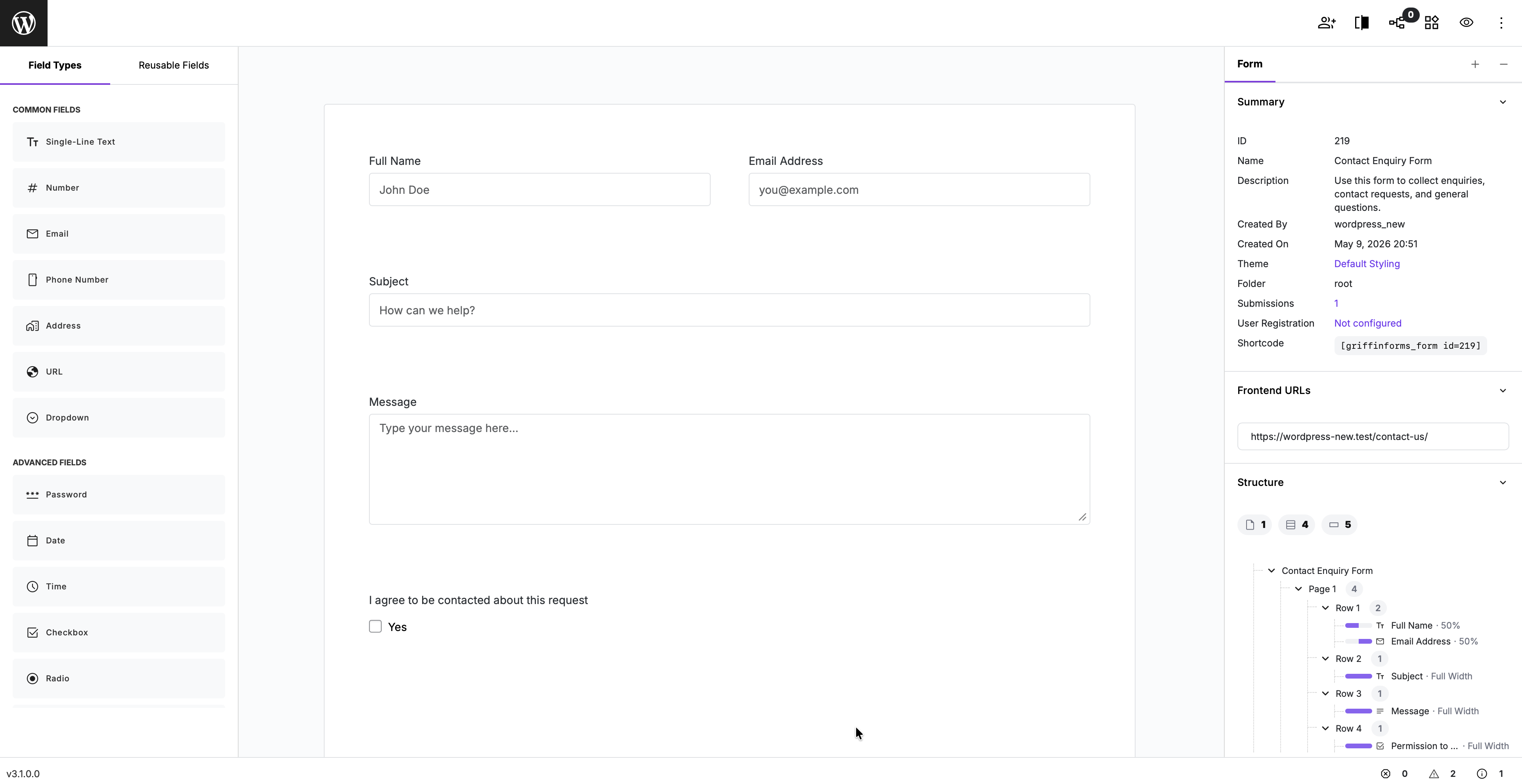Select the Form tab in right panel
Viewport: 1522px width, 784px height.
coord(1250,64)
